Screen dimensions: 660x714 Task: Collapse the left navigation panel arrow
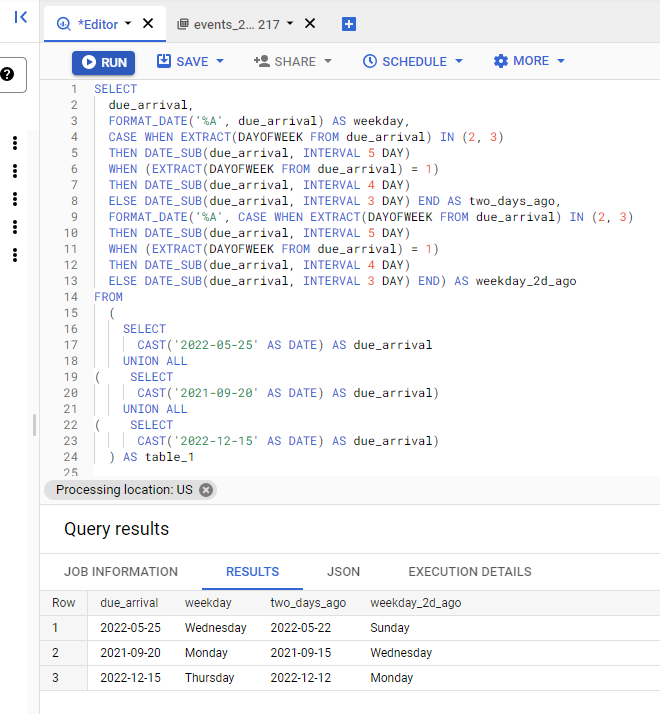pyautogui.click(x=20, y=17)
